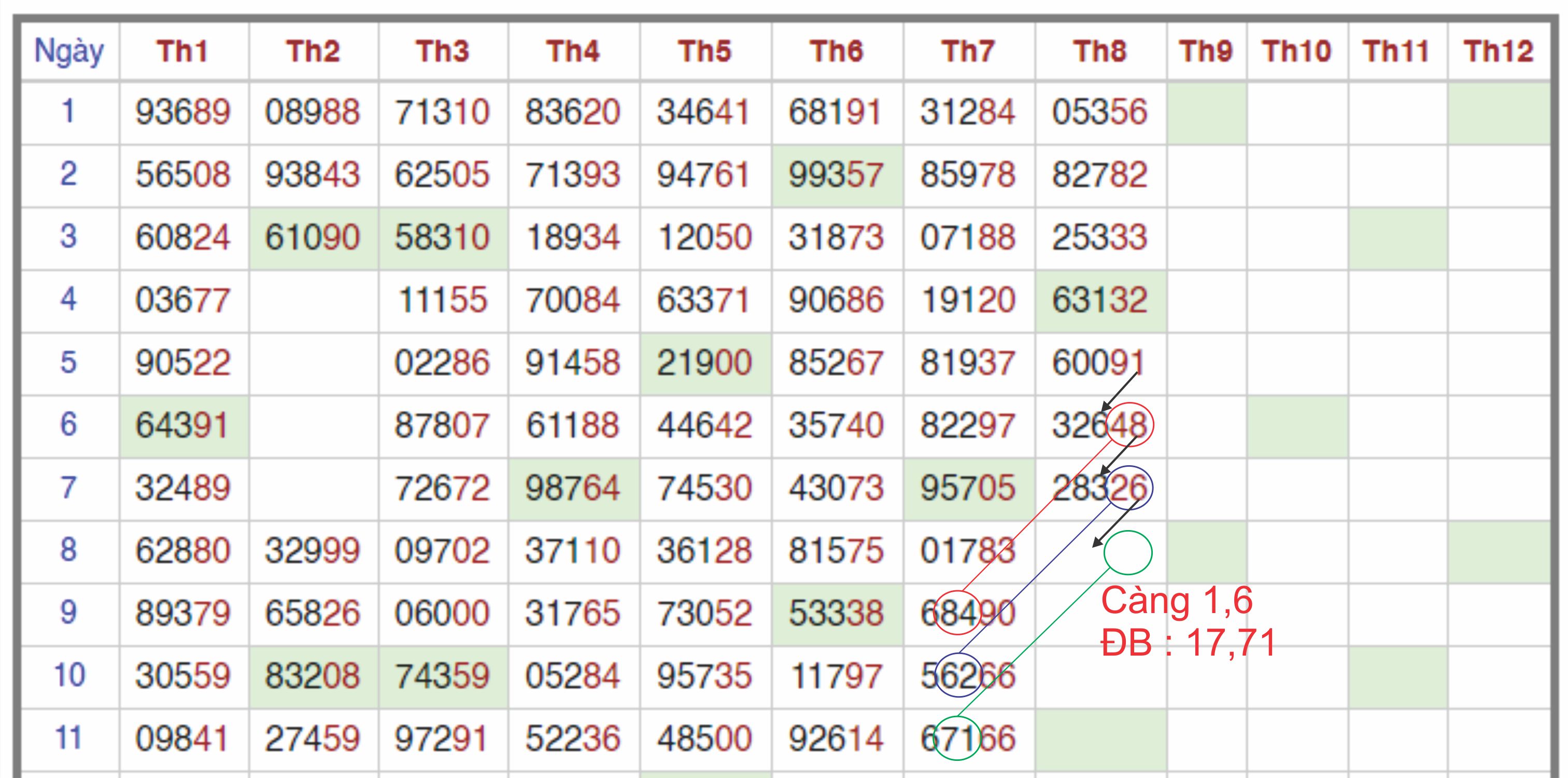The image size is (1568, 778).
Task: Click the red circle around 68
Action: [x=956, y=613]
